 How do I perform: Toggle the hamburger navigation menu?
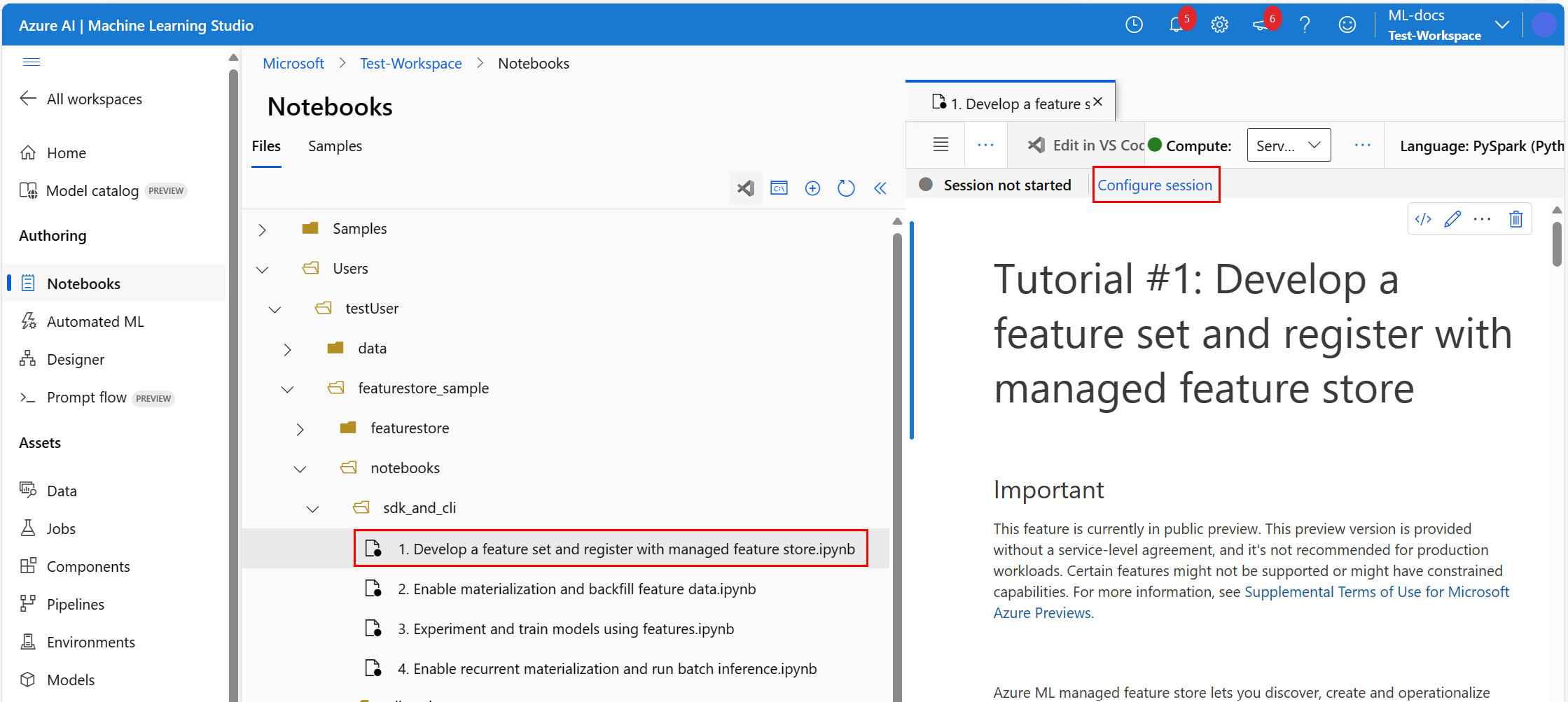(x=32, y=62)
